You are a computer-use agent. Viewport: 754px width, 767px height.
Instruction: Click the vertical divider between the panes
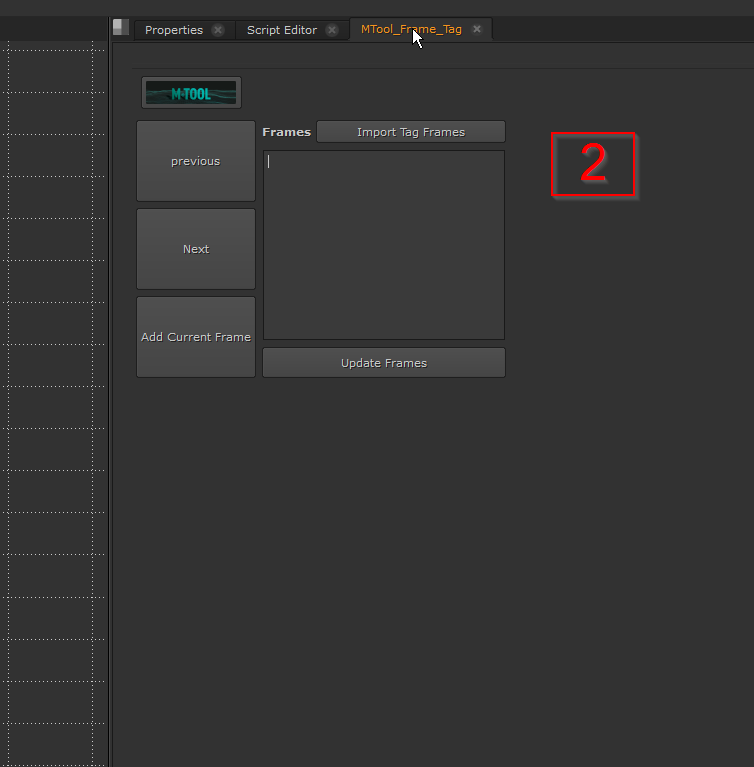pos(110,400)
